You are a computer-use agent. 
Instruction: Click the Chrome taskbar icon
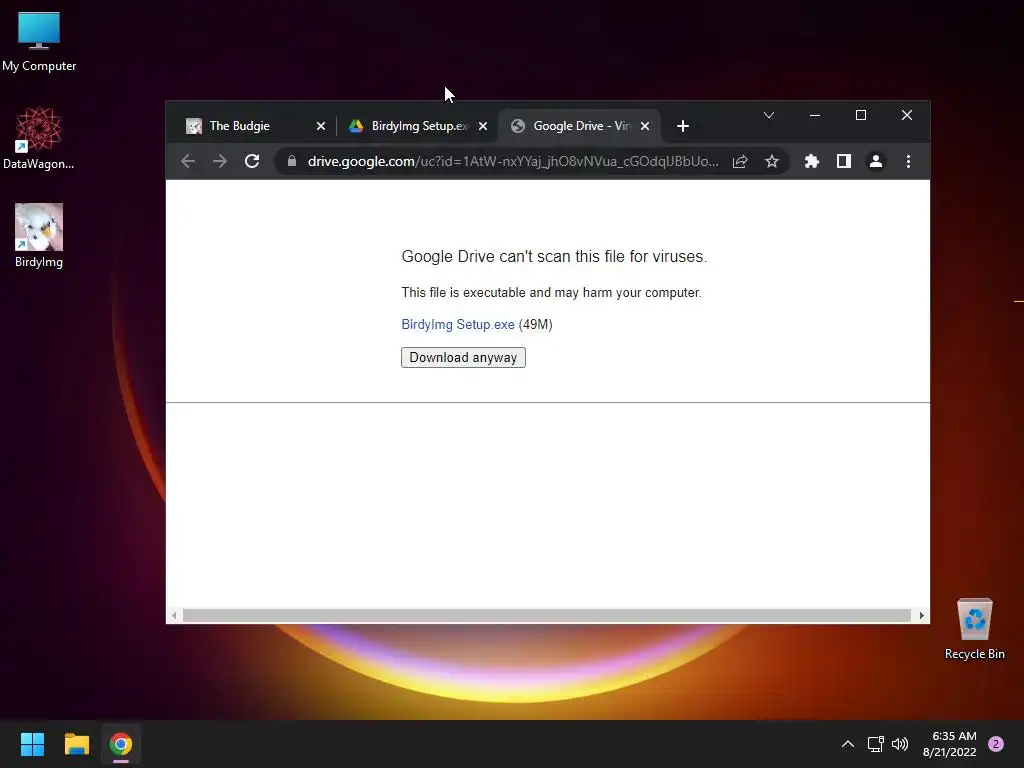click(x=121, y=744)
